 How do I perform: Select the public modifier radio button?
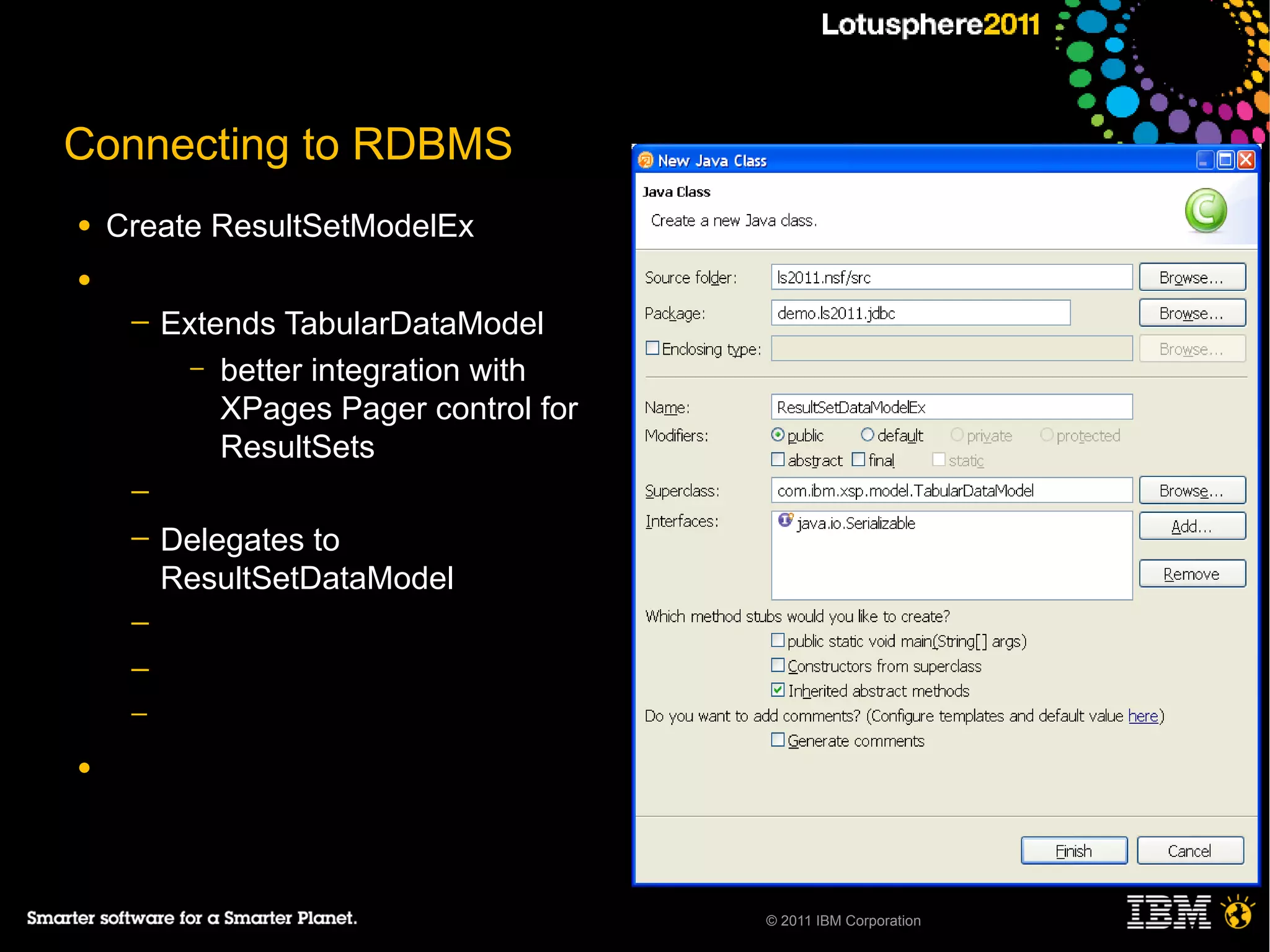coord(778,435)
